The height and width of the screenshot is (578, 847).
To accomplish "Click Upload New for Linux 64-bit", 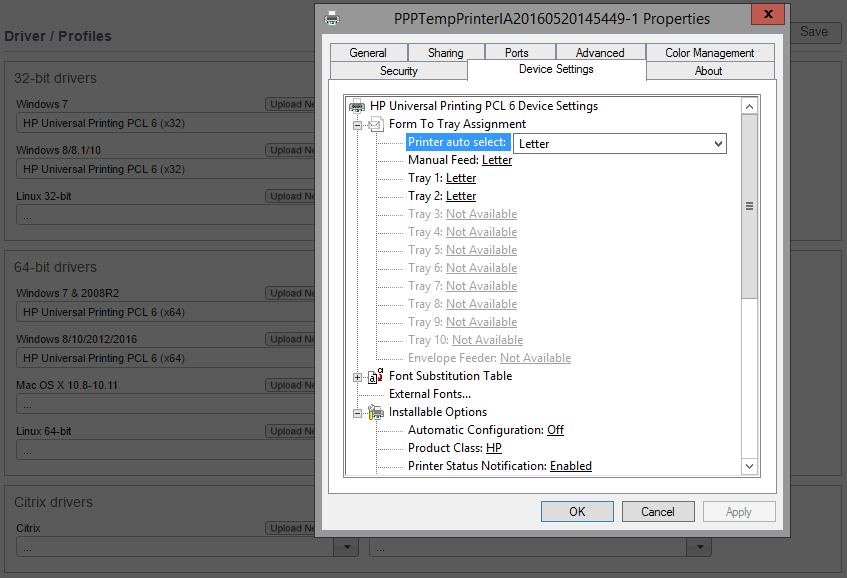I will [x=290, y=431].
